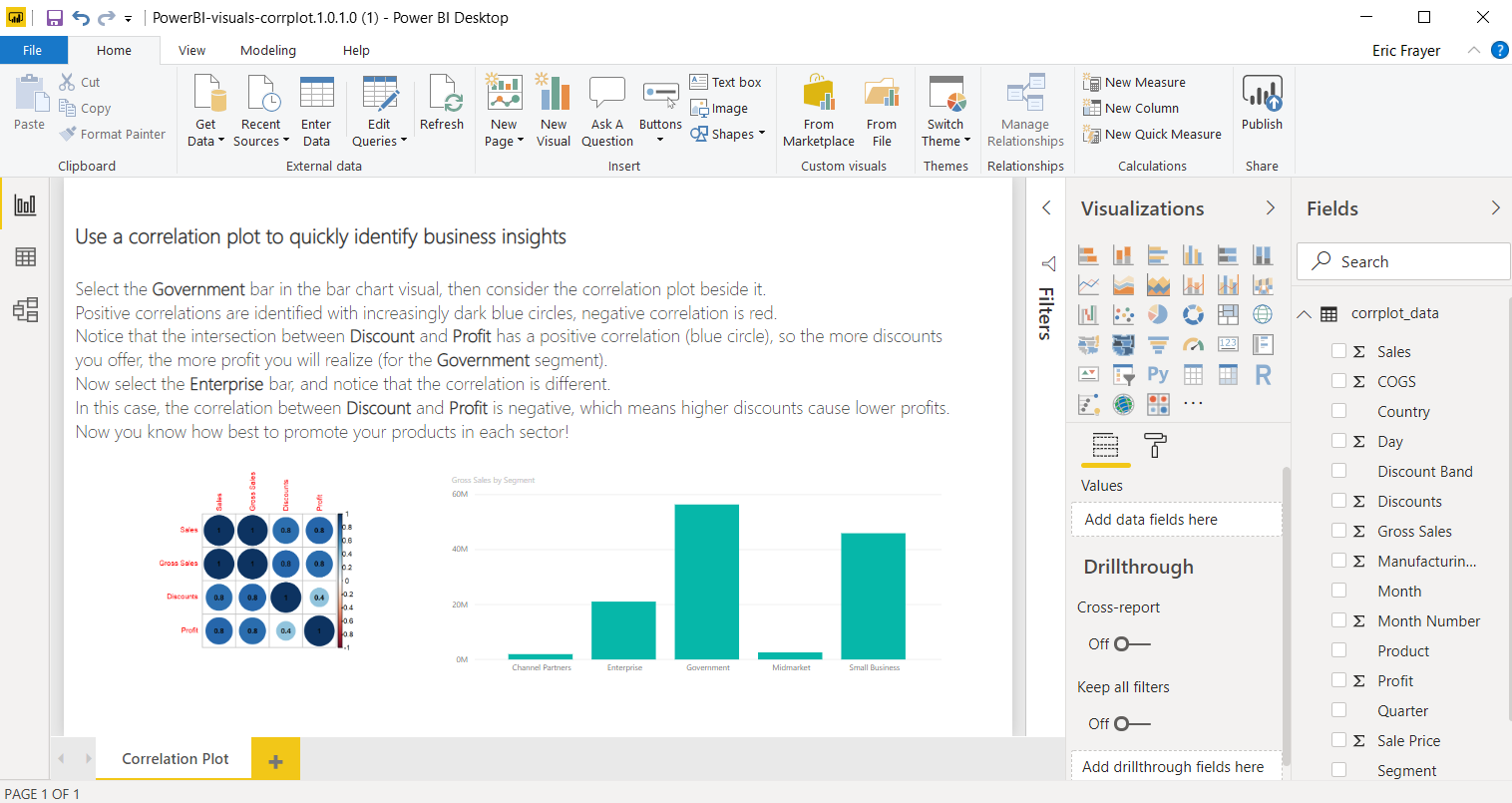This screenshot has width=1512, height=803.
Task: Open the Shapes dropdown
Action: click(x=728, y=134)
